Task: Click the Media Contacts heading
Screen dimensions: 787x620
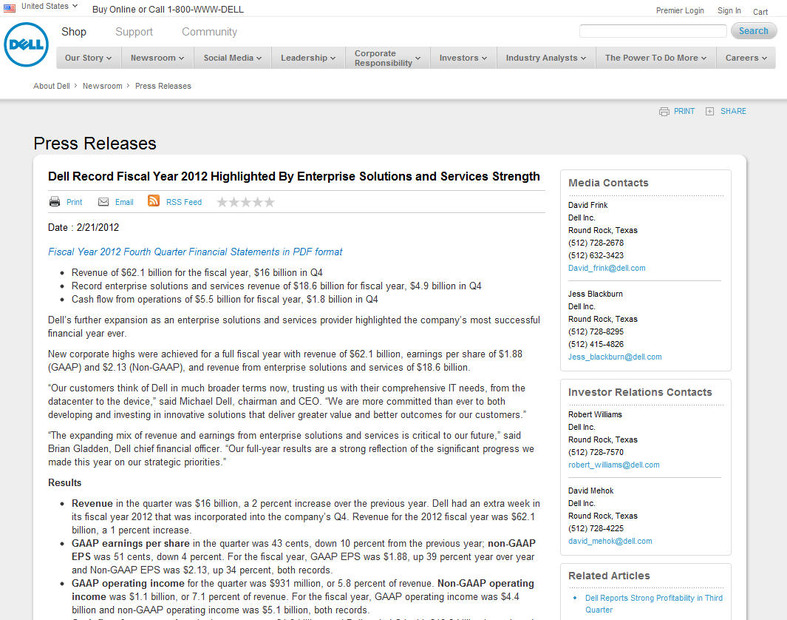Action: (x=608, y=183)
